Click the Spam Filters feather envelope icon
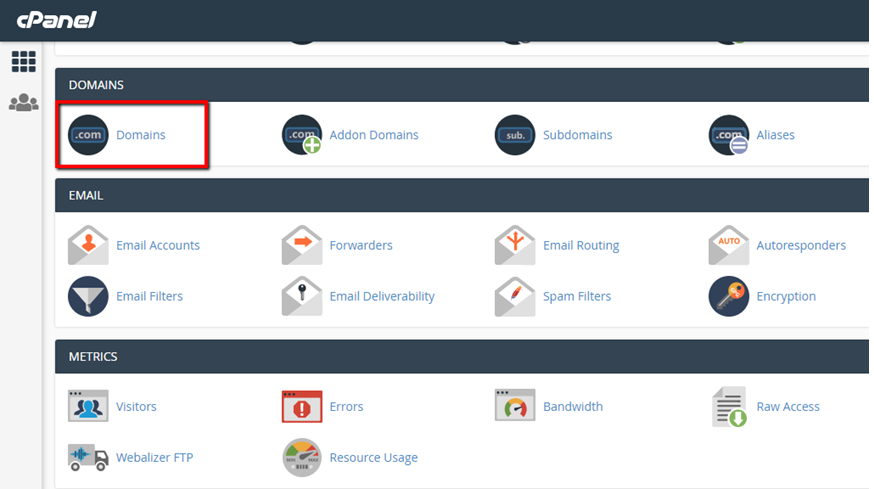Screen dimensions: 874x489 515,296
